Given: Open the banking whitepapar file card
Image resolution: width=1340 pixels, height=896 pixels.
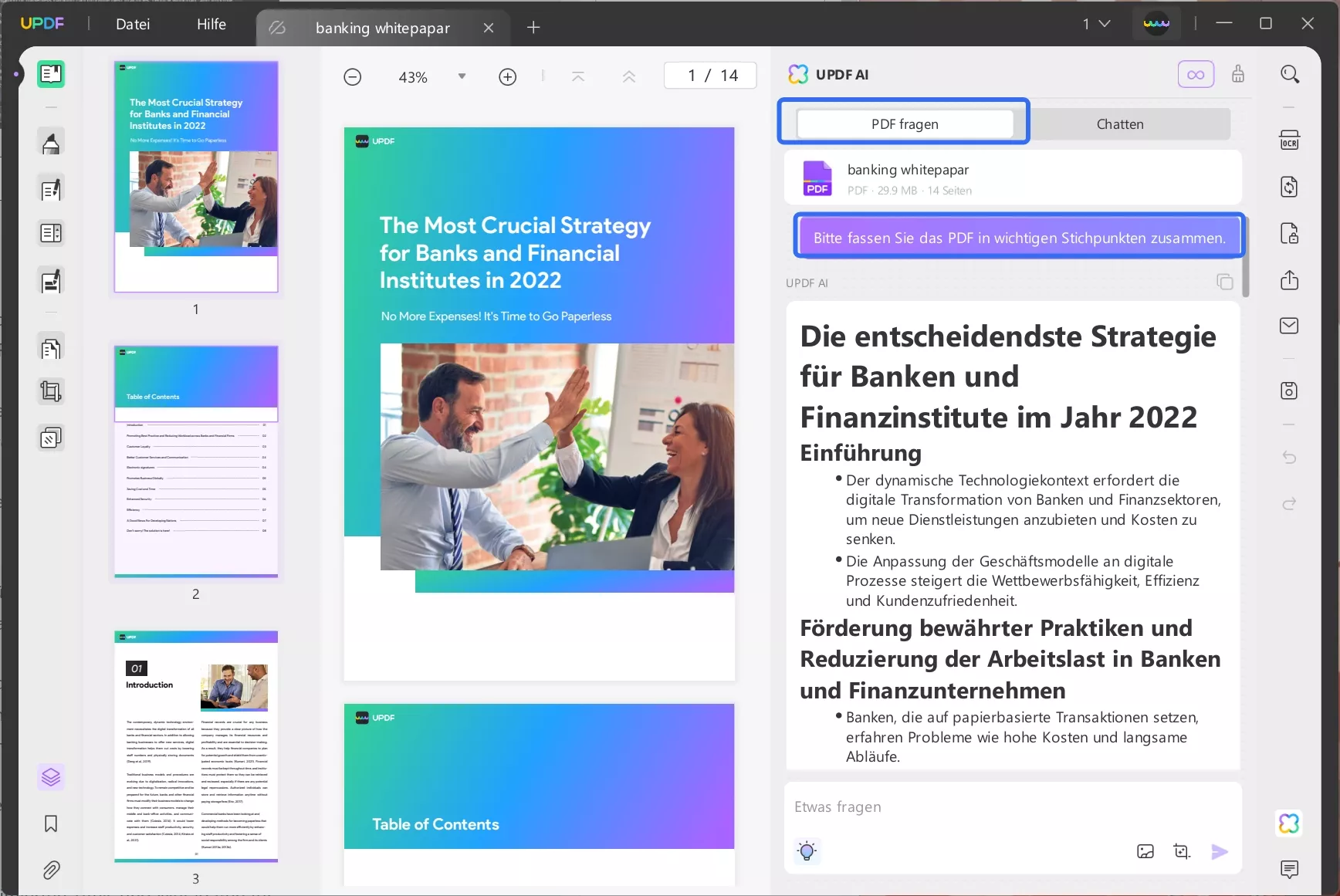Looking at the screenshot, I should click(x=1013, y=178).
